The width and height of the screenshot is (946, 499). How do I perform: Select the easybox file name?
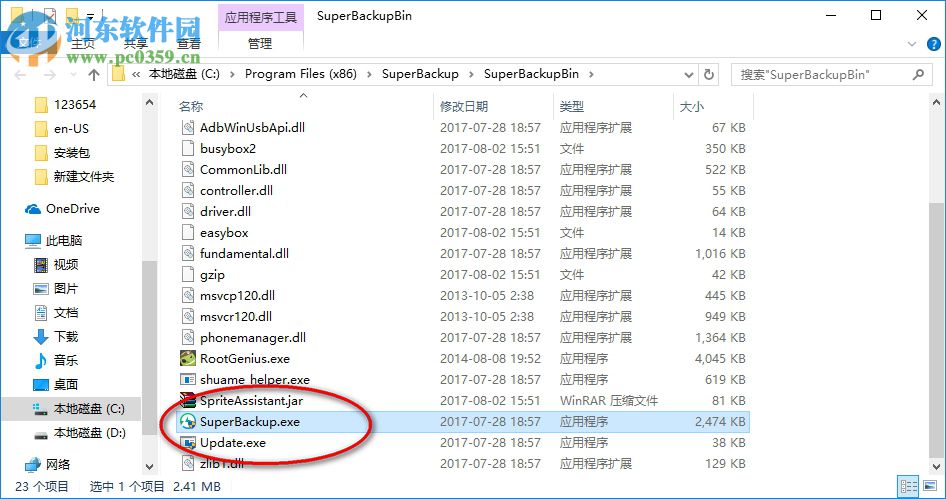tap(224, 233)
